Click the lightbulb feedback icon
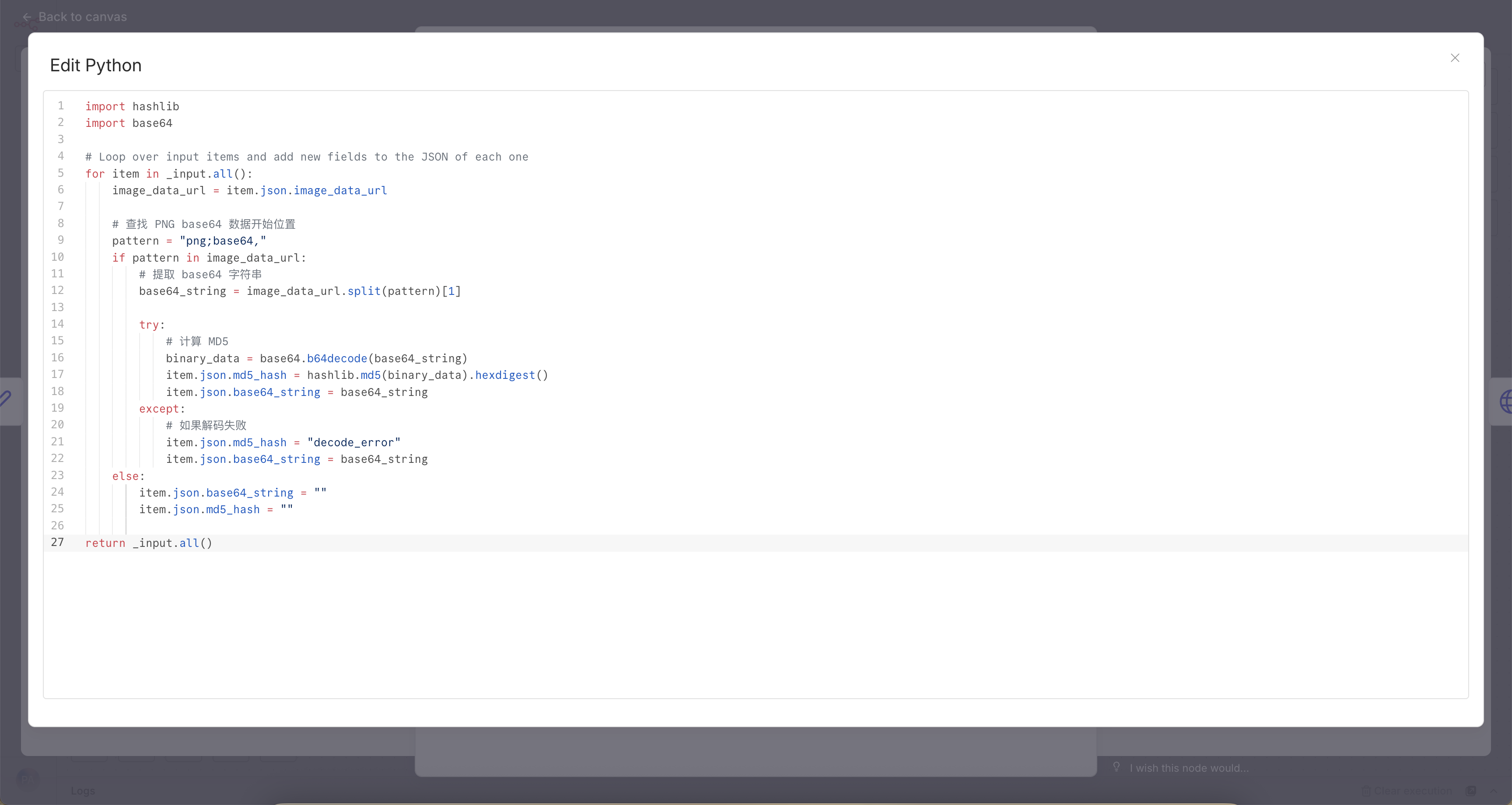1512x805 pixels. pos(1116,767)
